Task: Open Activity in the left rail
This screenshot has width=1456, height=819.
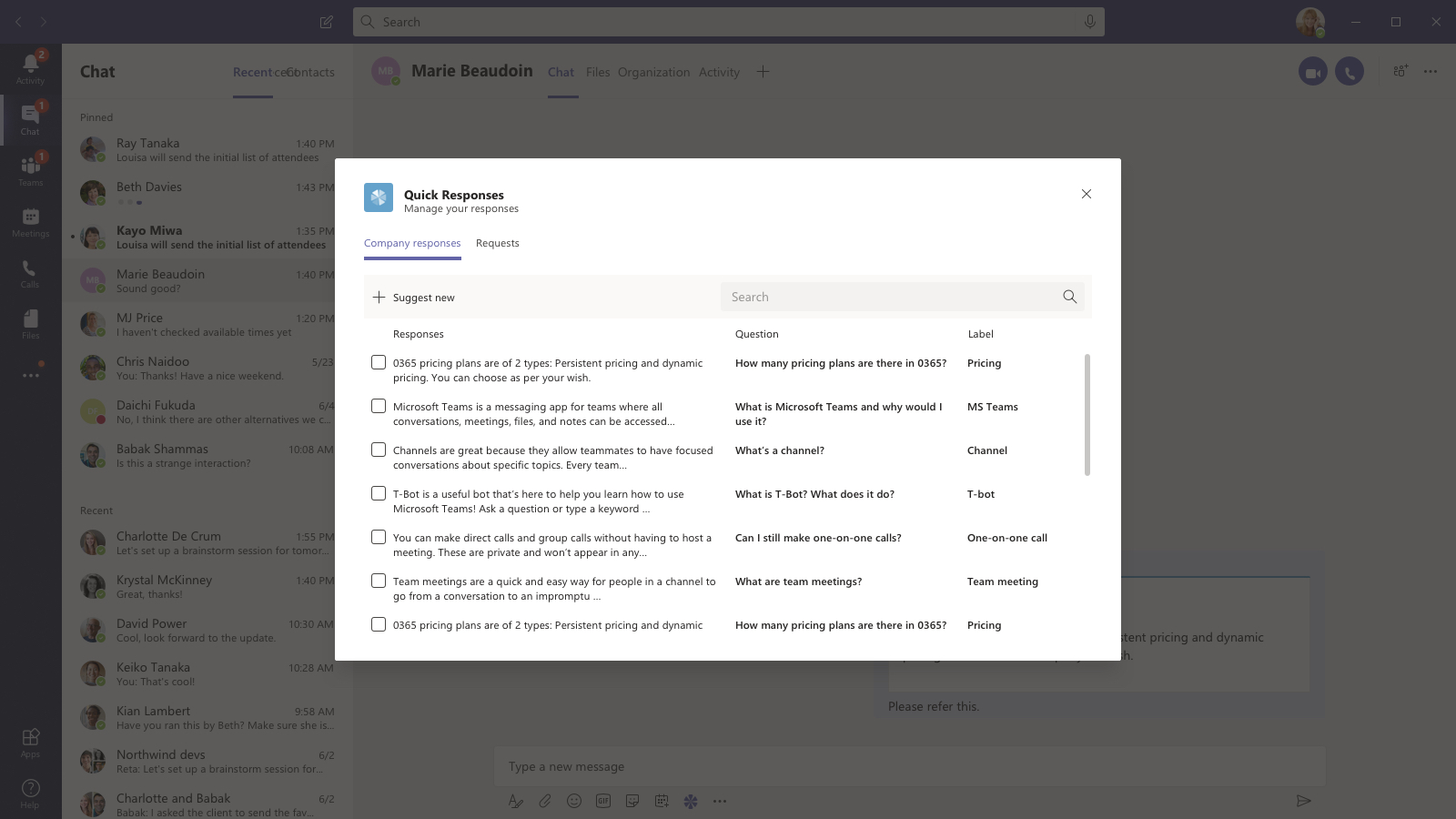Action: (30, 69)
